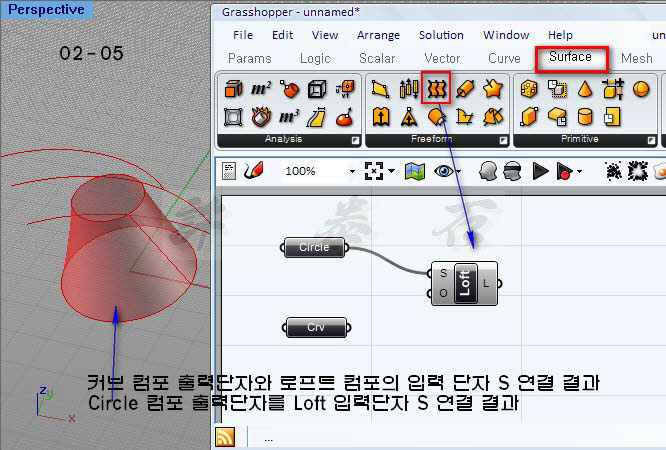
Task: Click the black play rebuild solution icon
Action: pyautogui.click(x=540, y=171)
